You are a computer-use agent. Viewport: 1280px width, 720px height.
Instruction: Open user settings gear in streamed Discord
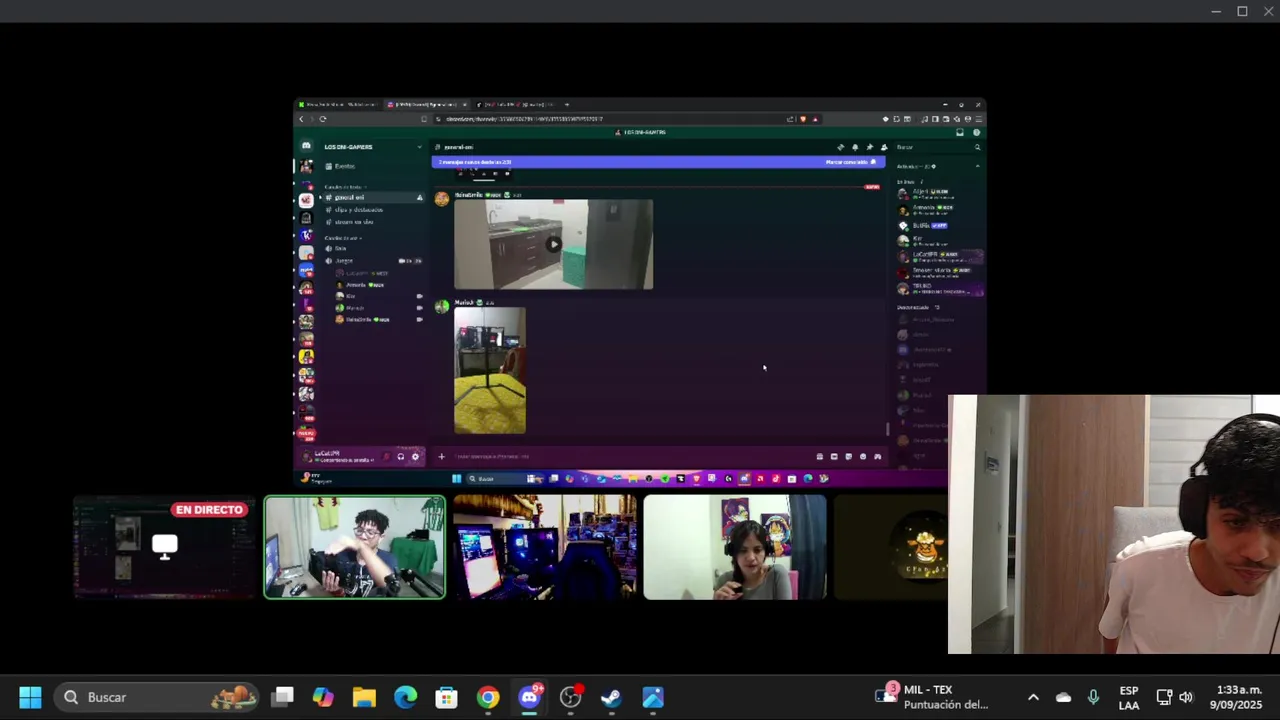(415, 457)
